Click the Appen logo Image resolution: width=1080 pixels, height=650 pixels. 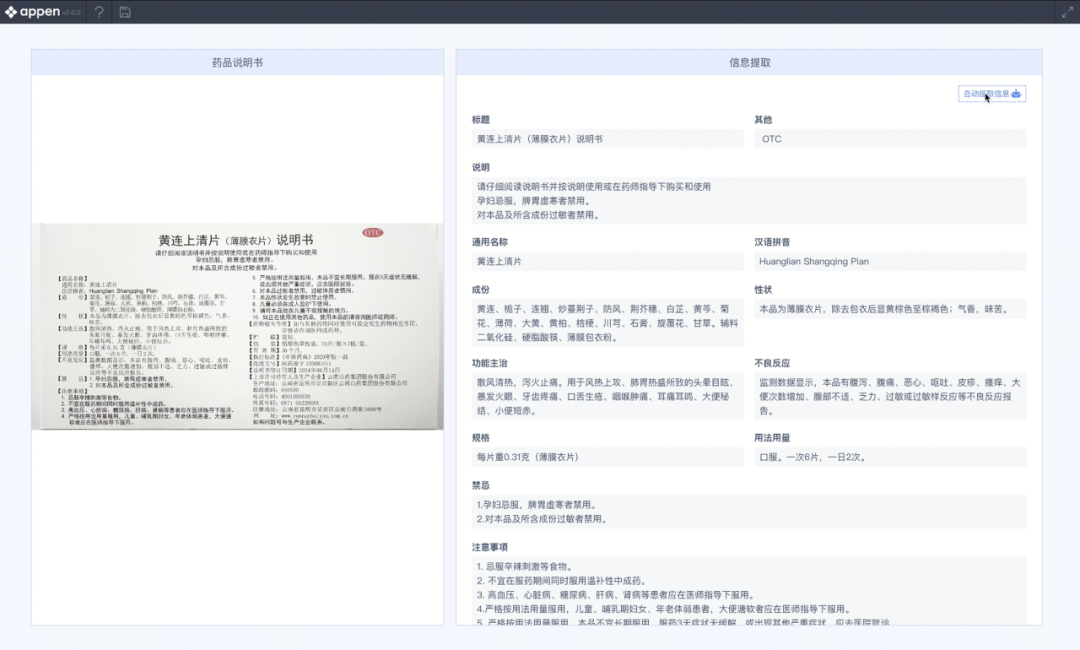tap(32, 12)
